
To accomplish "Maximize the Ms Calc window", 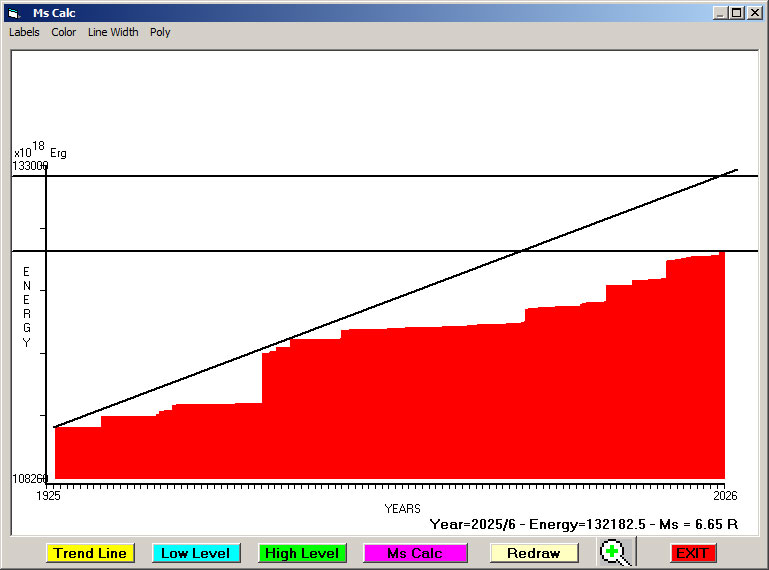I will (737, 13).
